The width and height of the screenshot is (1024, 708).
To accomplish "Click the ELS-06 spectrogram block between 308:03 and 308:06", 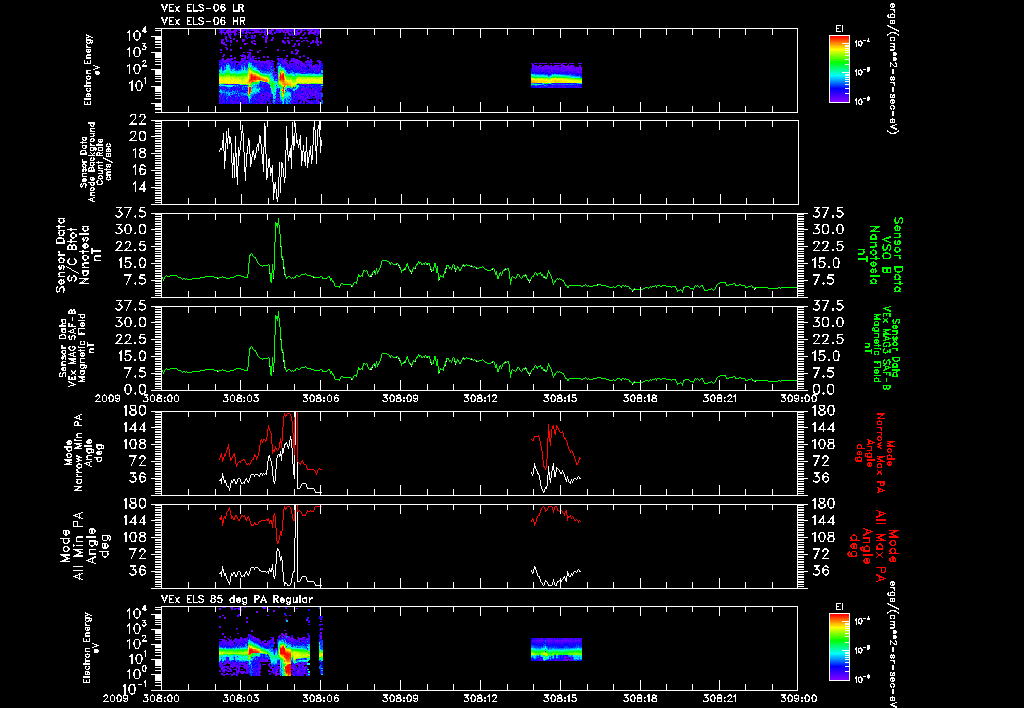I will [x=270, y=67].
